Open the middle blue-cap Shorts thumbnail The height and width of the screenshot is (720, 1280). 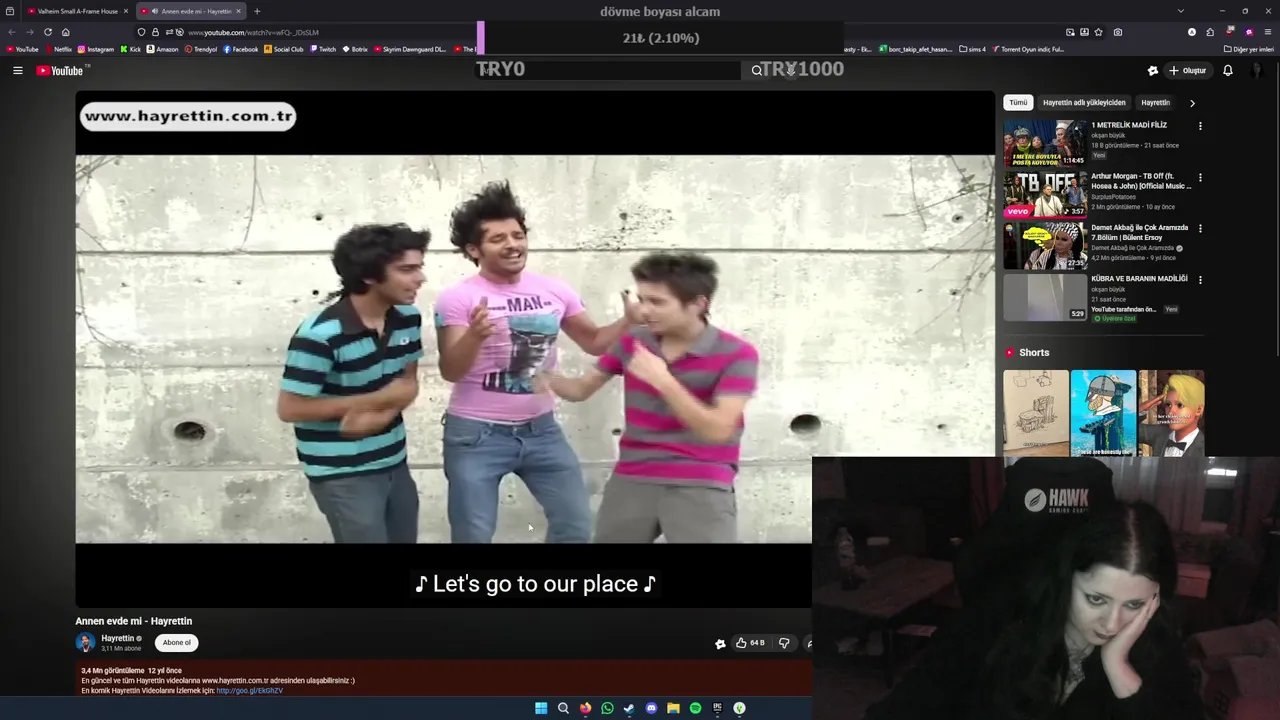click(1103, 413)
